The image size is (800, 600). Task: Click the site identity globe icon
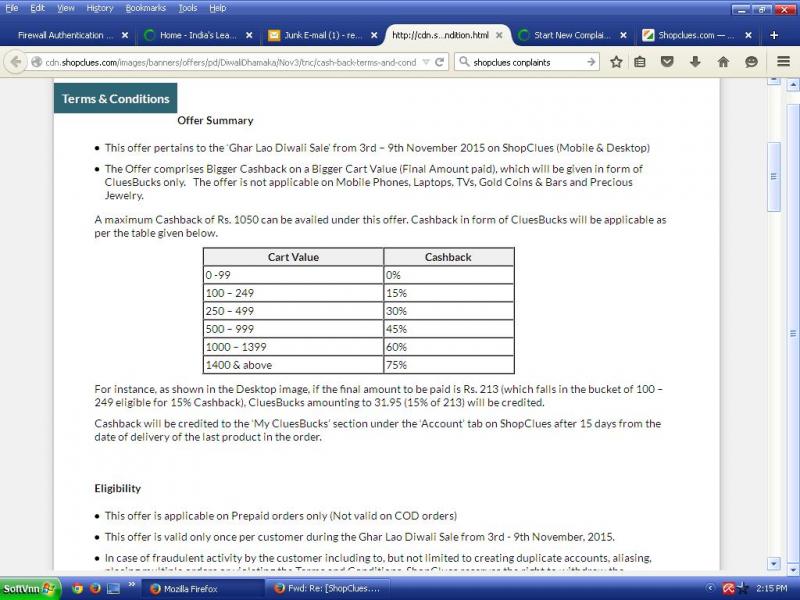(x=36, y=62)
